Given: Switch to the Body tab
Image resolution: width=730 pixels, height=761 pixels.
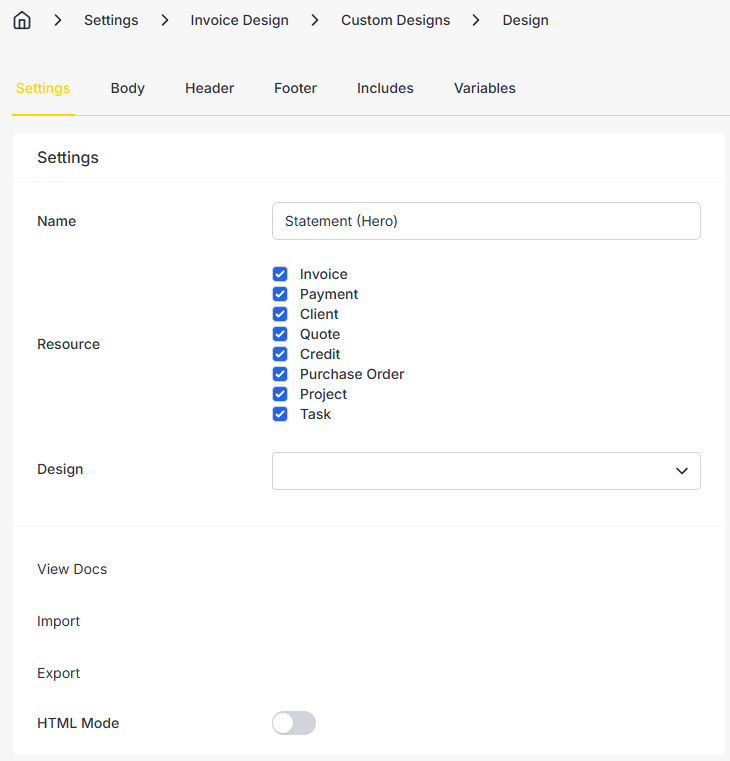Looking at the screenshot, I should point(128,88).
